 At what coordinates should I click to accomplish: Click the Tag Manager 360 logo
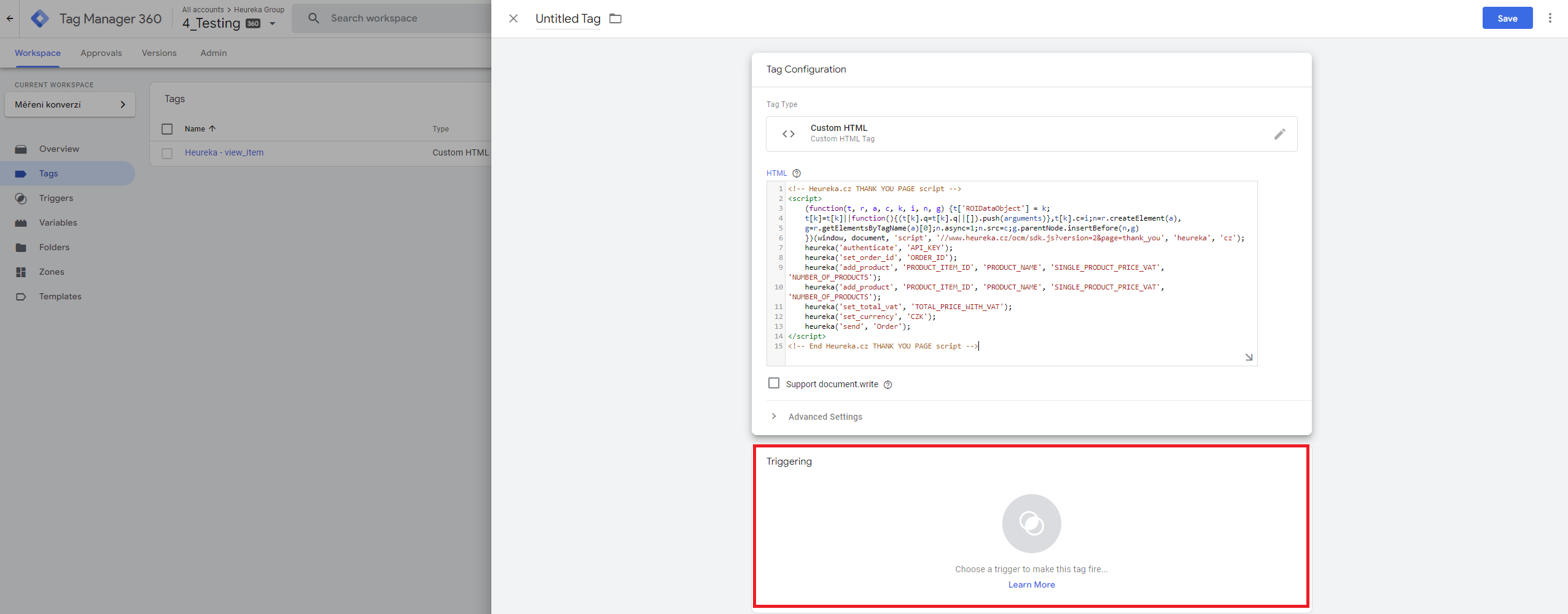[x=40, y=18]
